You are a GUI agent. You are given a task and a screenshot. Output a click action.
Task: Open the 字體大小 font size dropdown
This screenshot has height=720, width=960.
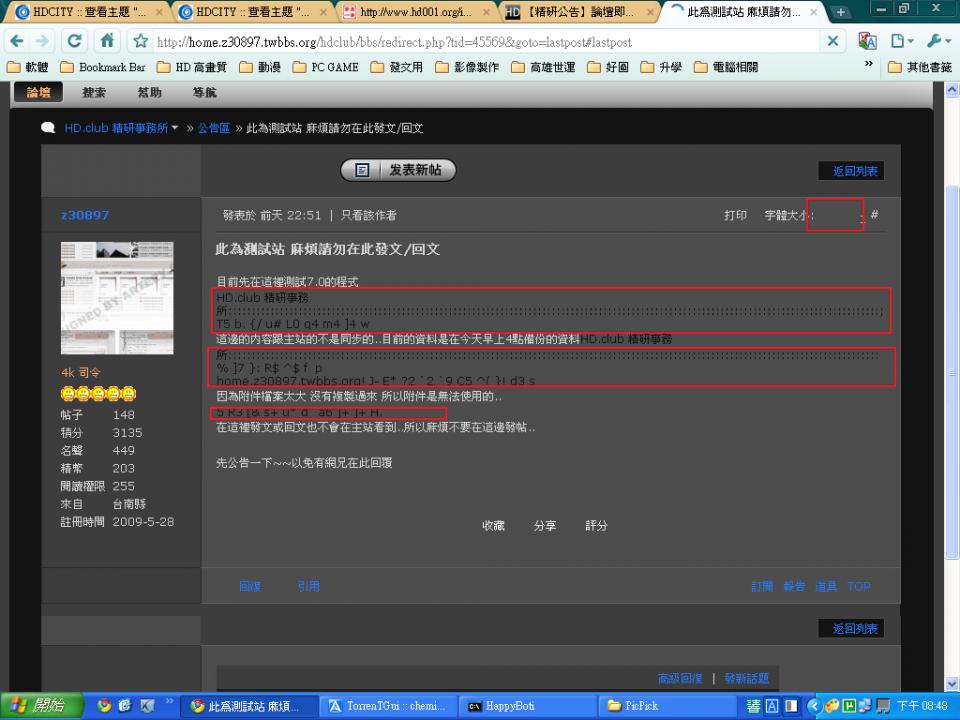click(x=836, y=215)
